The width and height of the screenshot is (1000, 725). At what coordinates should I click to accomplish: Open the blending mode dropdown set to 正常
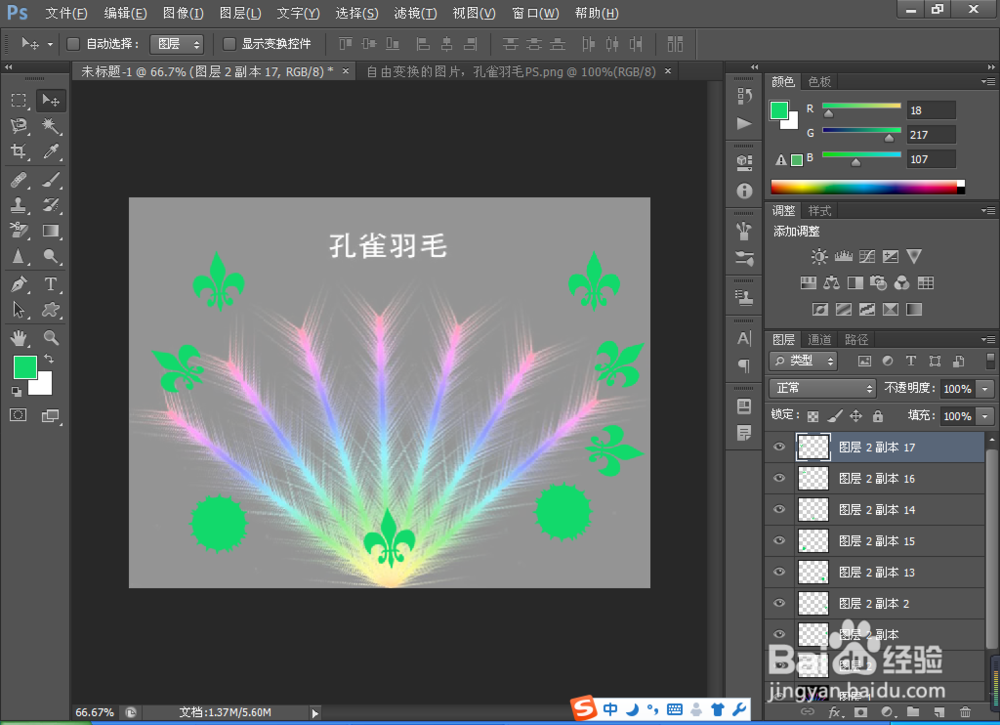click(x=820, y=388)
